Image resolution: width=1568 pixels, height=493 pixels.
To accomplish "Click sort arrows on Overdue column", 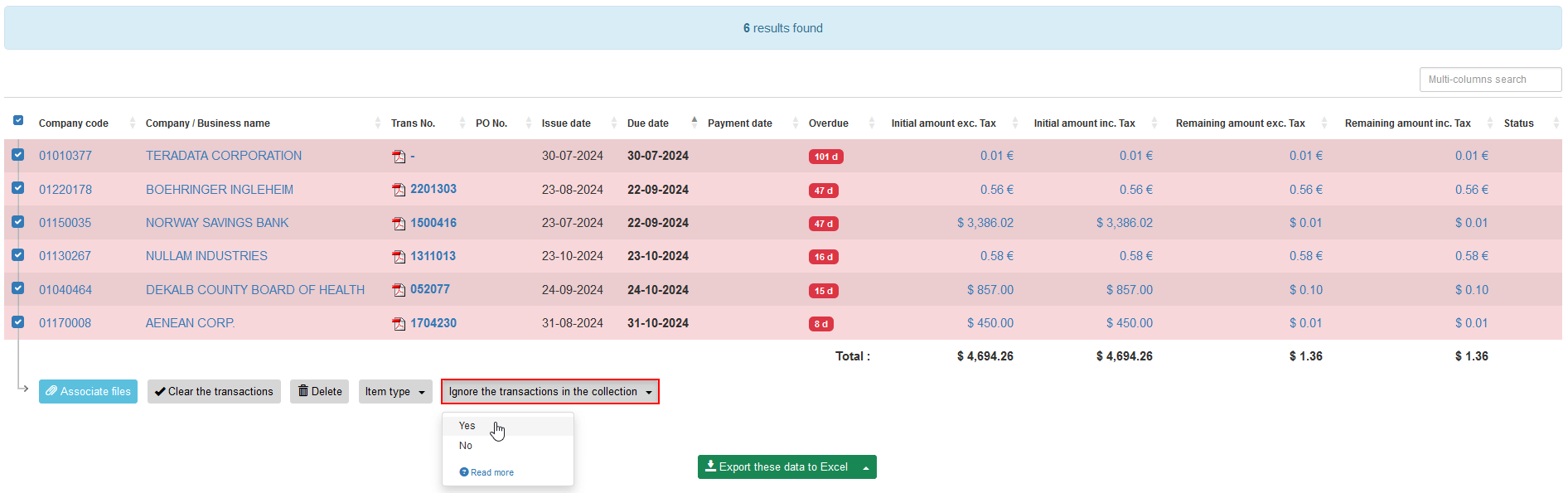I will 871,123.
